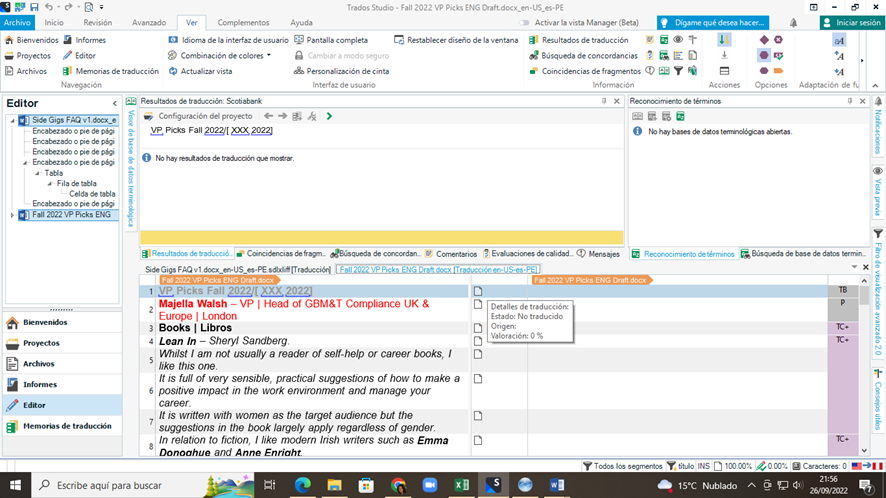This screenshot has width=886, height=498.
Task: Open Proyectos from ribbon navigation group
Action: 28,55
